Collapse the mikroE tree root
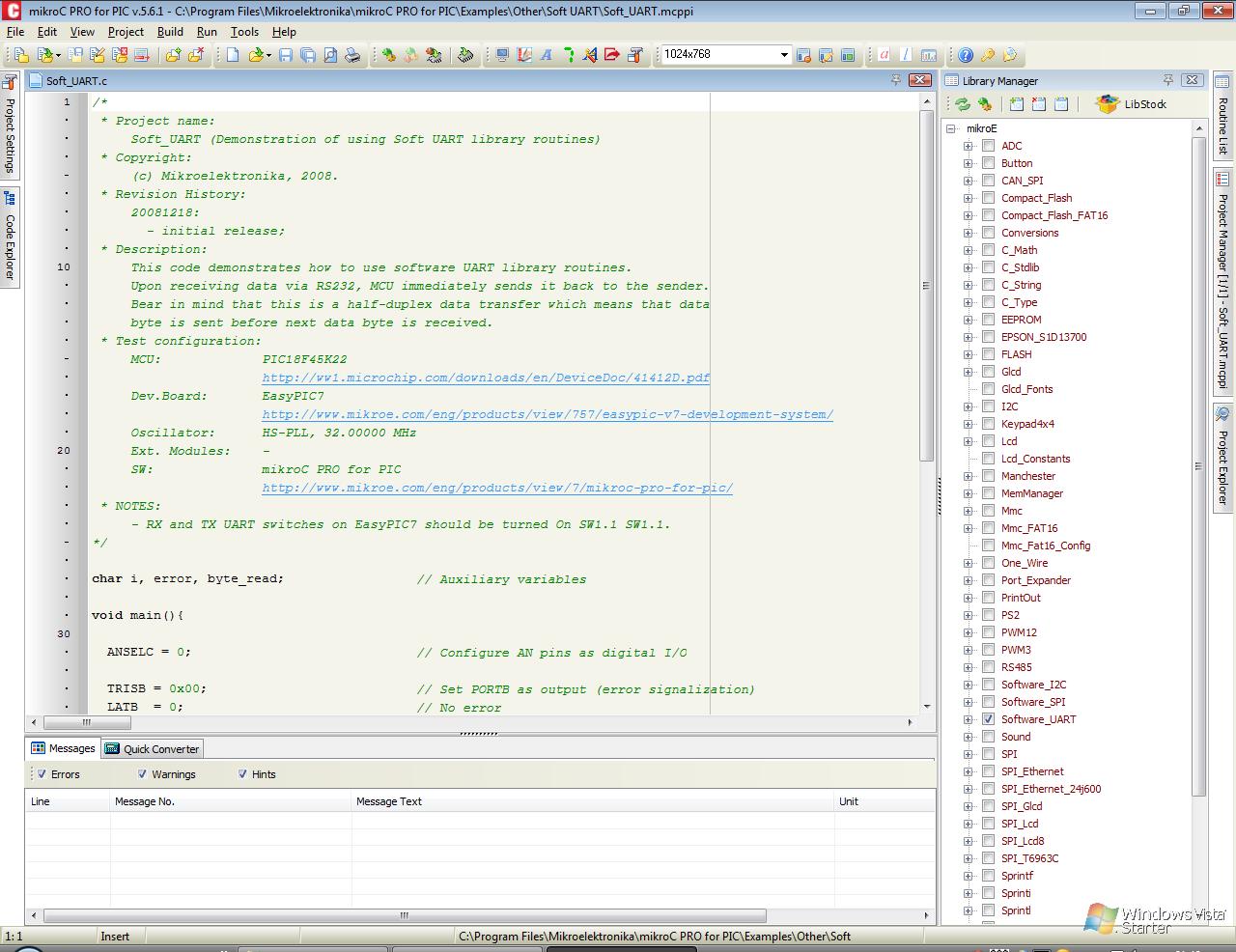Screen dimensions: 1236x952 [951, 127]
